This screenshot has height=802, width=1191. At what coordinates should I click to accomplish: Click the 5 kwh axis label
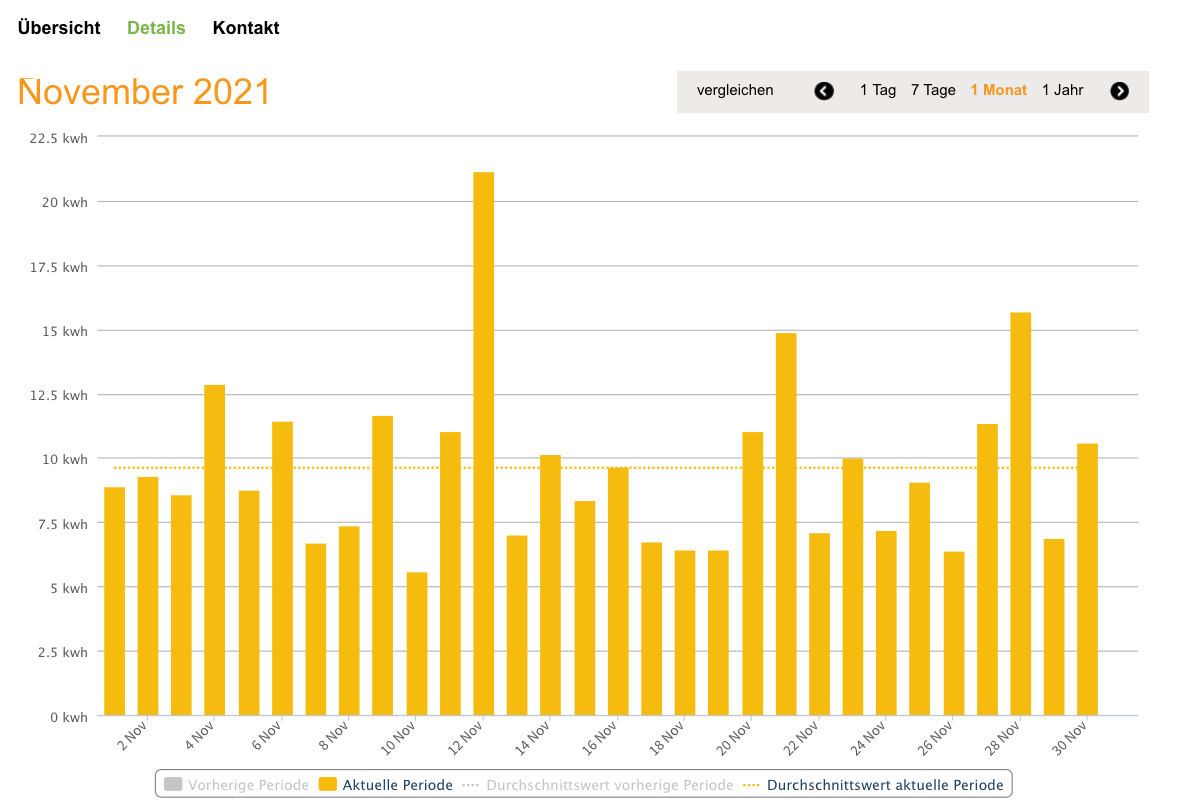(x=69, y=588)
